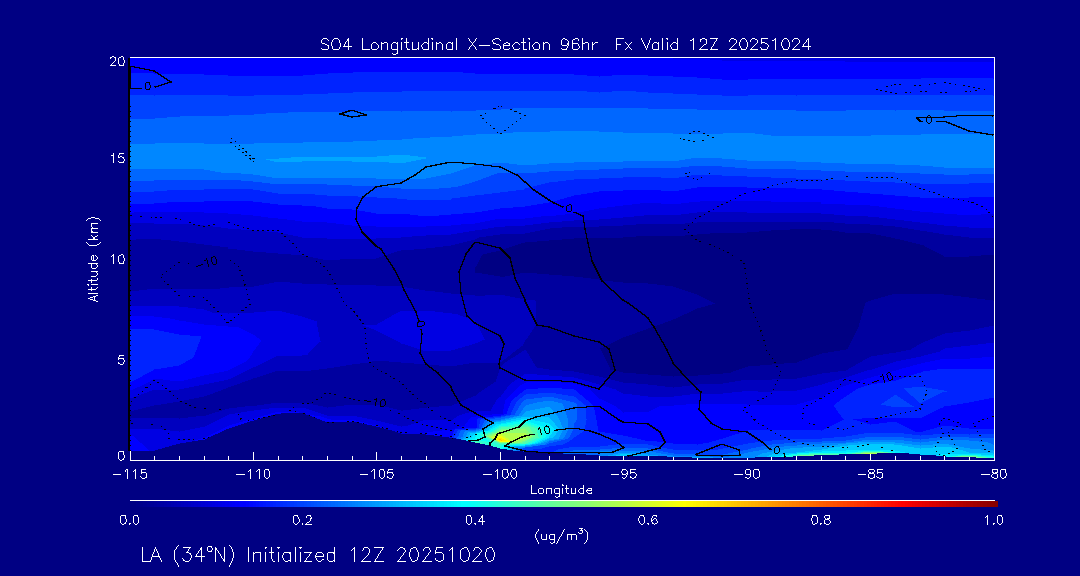Click the 'Altitude (km)' axis label
Viewport: 1080px width, 576px height.
[x=94, y=258]
